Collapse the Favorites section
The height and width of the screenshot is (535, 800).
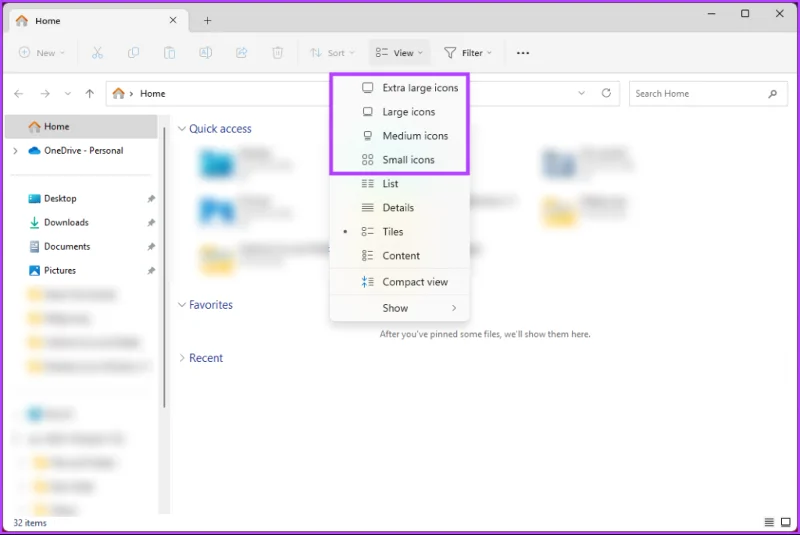coord(182,304)
